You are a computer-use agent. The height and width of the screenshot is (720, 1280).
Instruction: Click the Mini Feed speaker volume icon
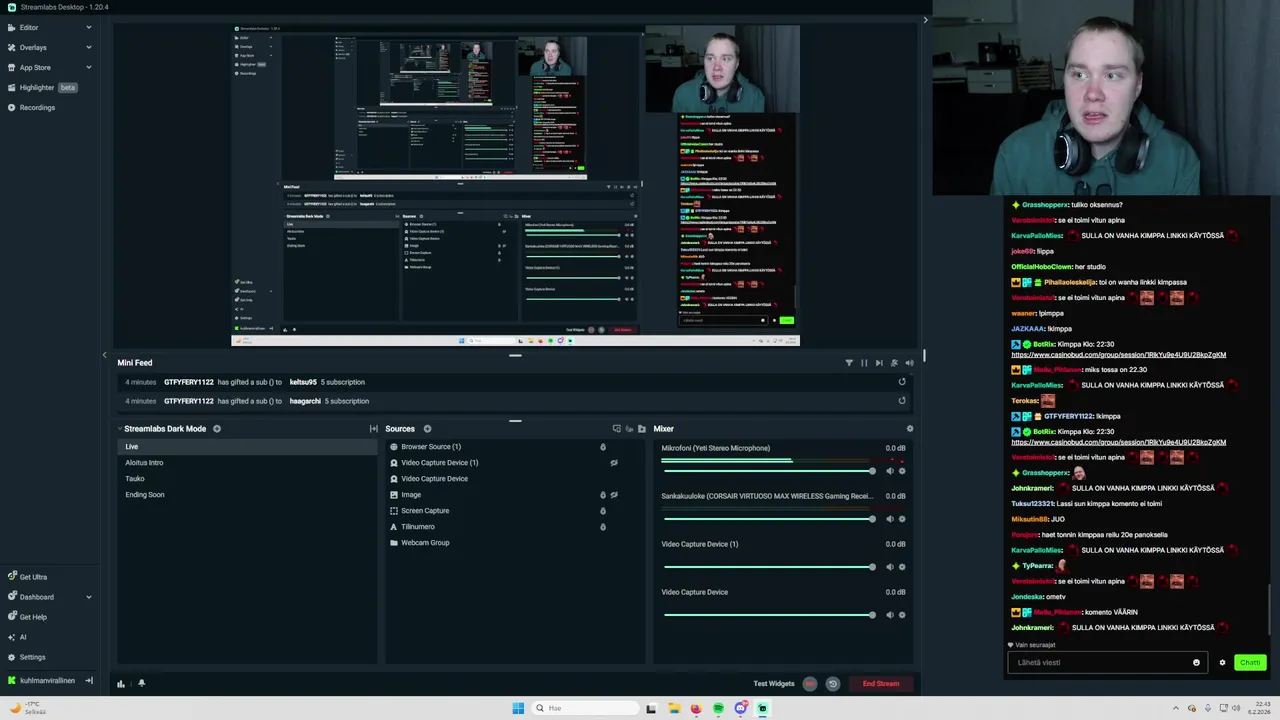(909, 363)
